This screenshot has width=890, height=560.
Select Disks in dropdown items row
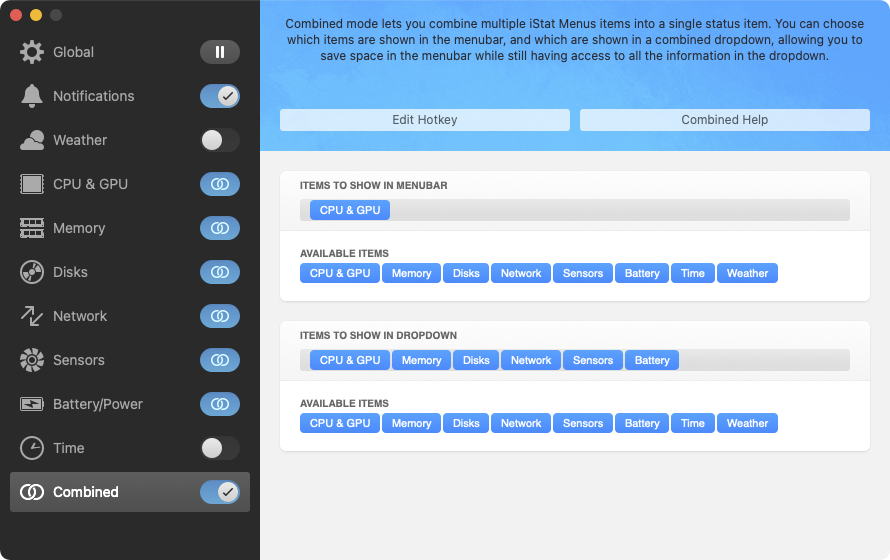476,360
